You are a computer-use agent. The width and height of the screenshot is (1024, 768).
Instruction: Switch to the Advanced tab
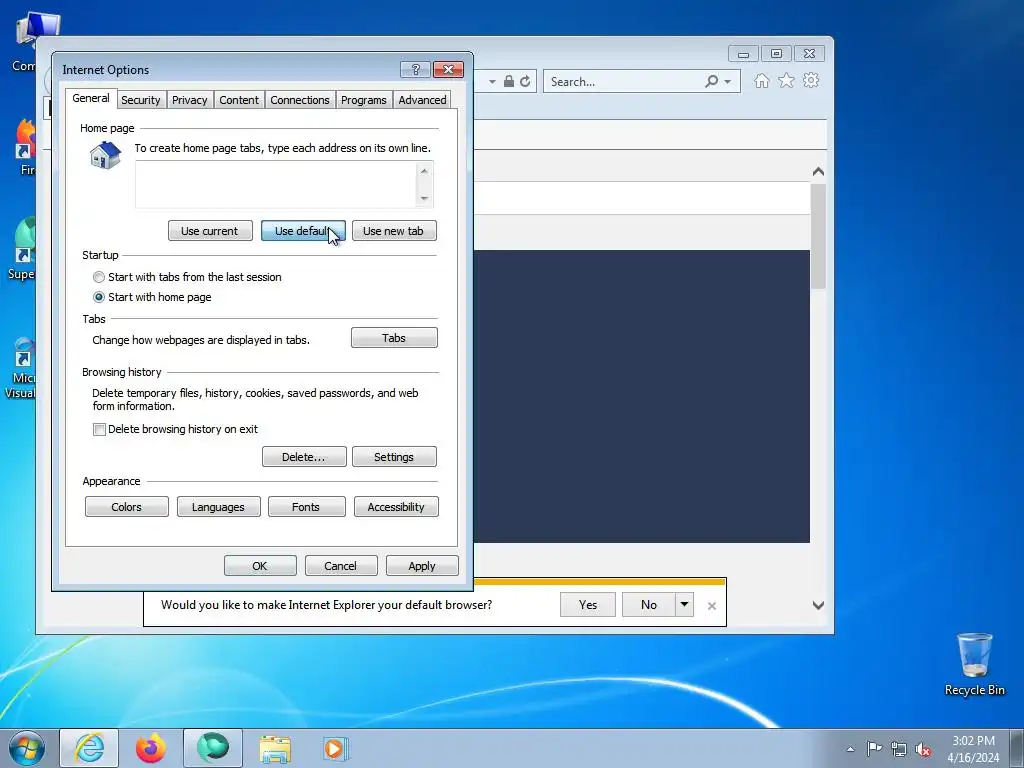click(x=423, y=100)
